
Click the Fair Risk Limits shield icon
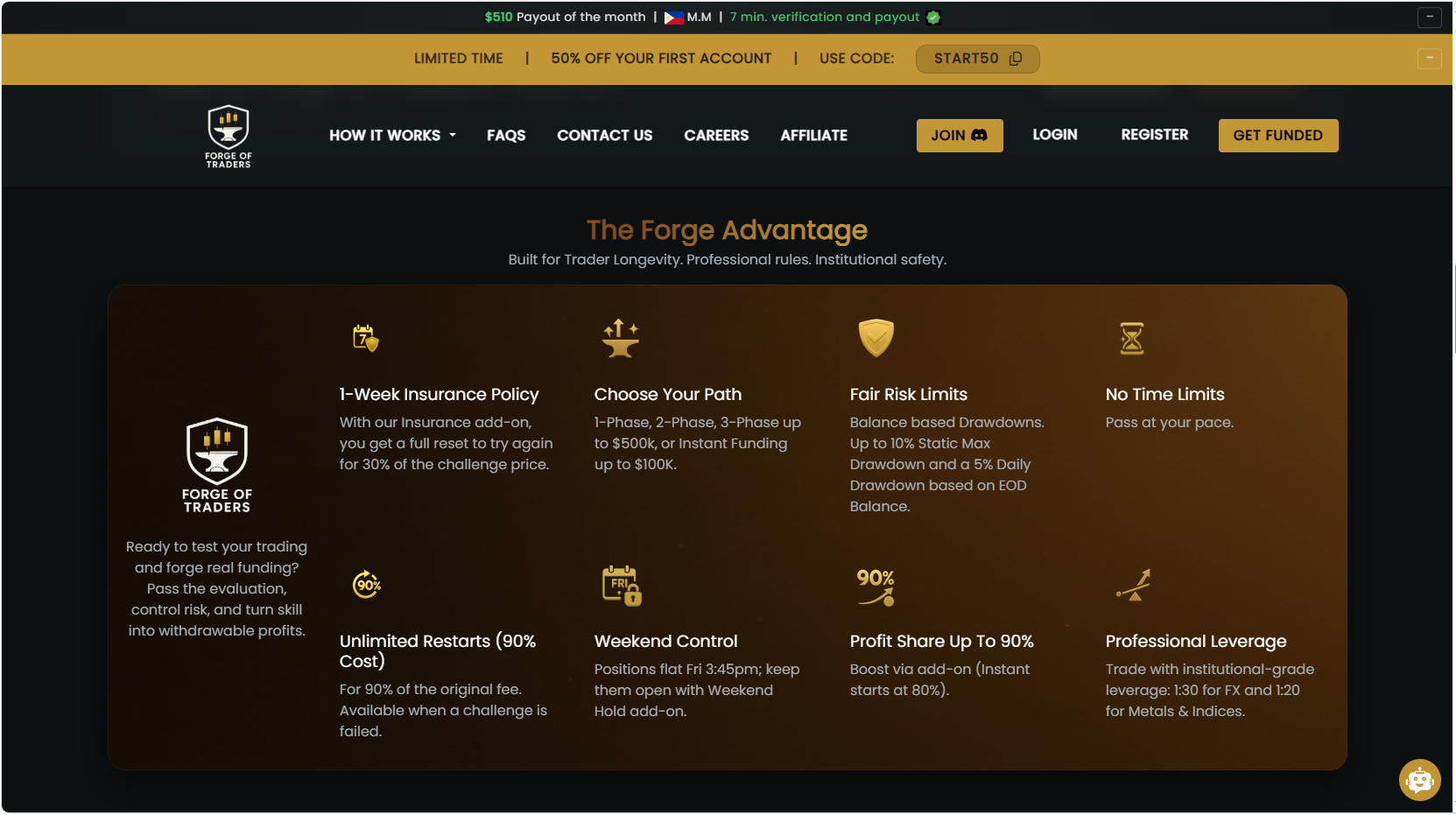[876, 338]
